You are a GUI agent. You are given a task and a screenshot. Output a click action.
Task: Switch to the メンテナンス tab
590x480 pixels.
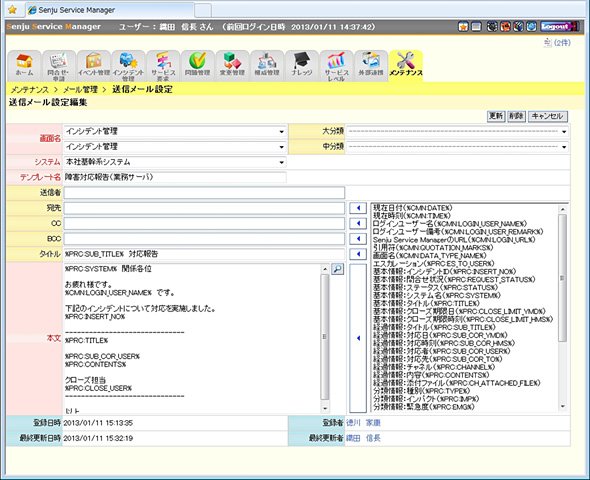(406, 65)
